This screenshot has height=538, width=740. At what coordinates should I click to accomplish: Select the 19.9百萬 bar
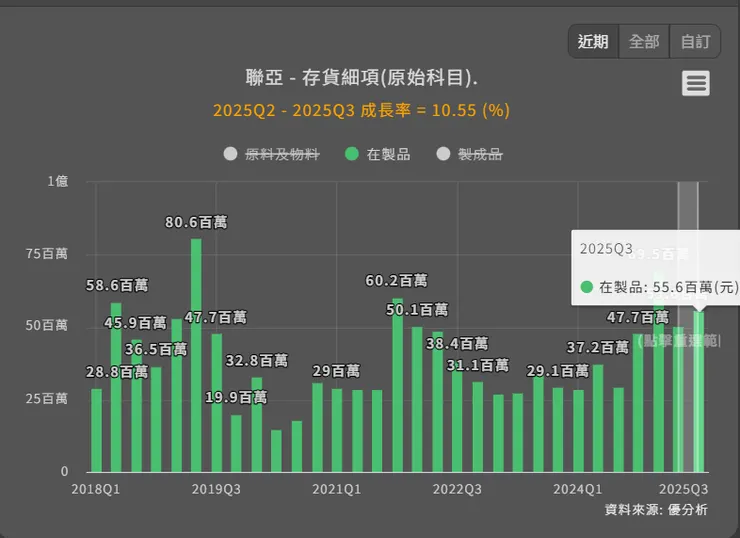click(236, 443)
